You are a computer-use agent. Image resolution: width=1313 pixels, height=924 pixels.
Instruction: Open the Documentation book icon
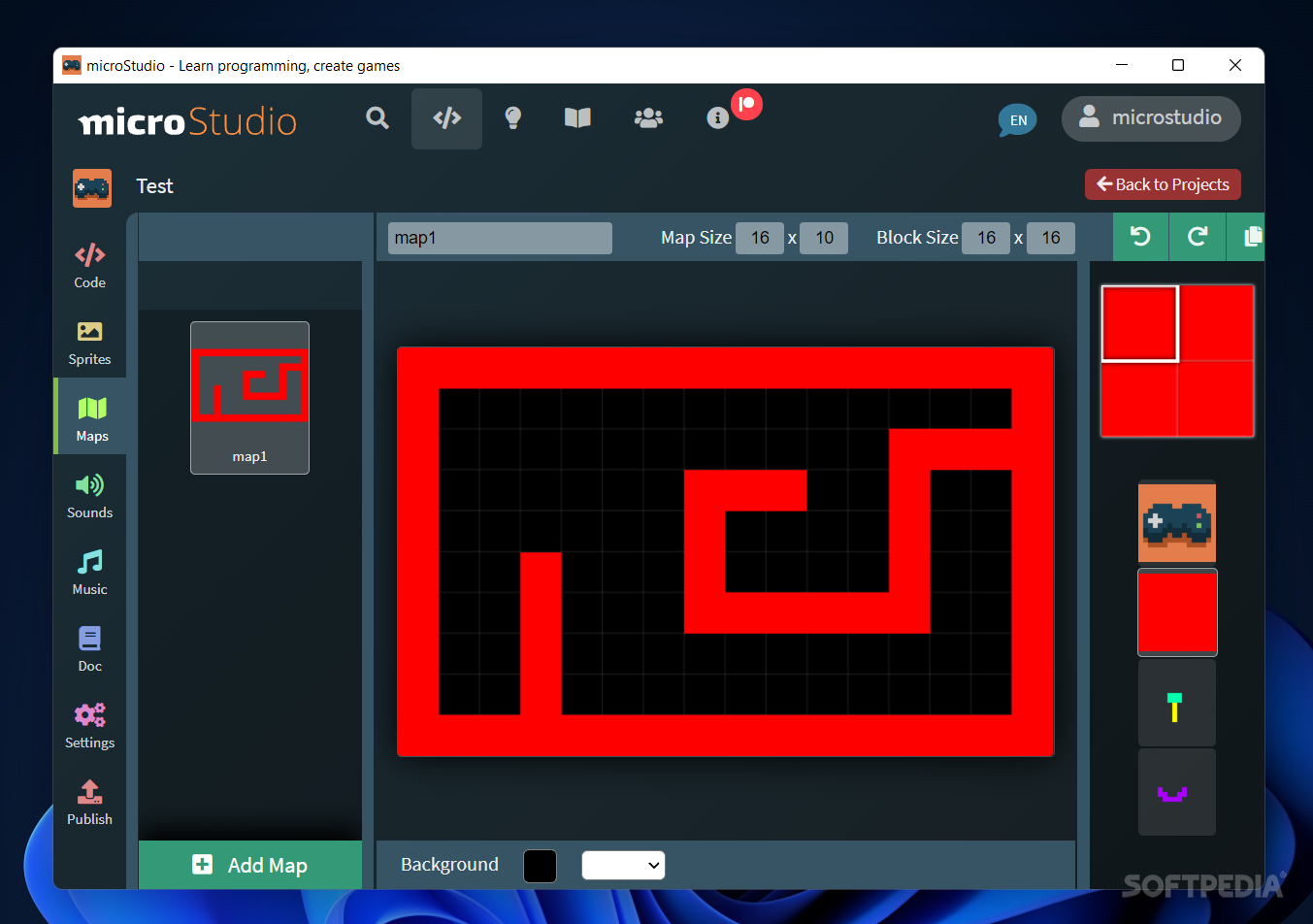577,118
